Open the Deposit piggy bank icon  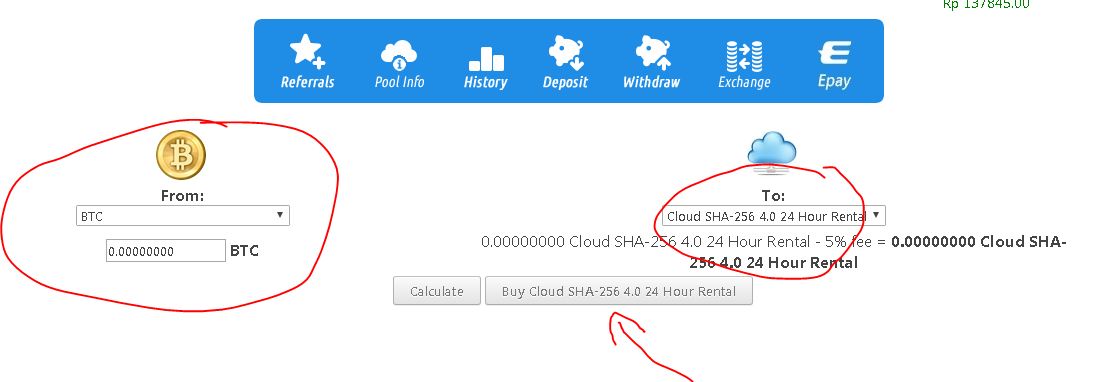tap(565, 53)
